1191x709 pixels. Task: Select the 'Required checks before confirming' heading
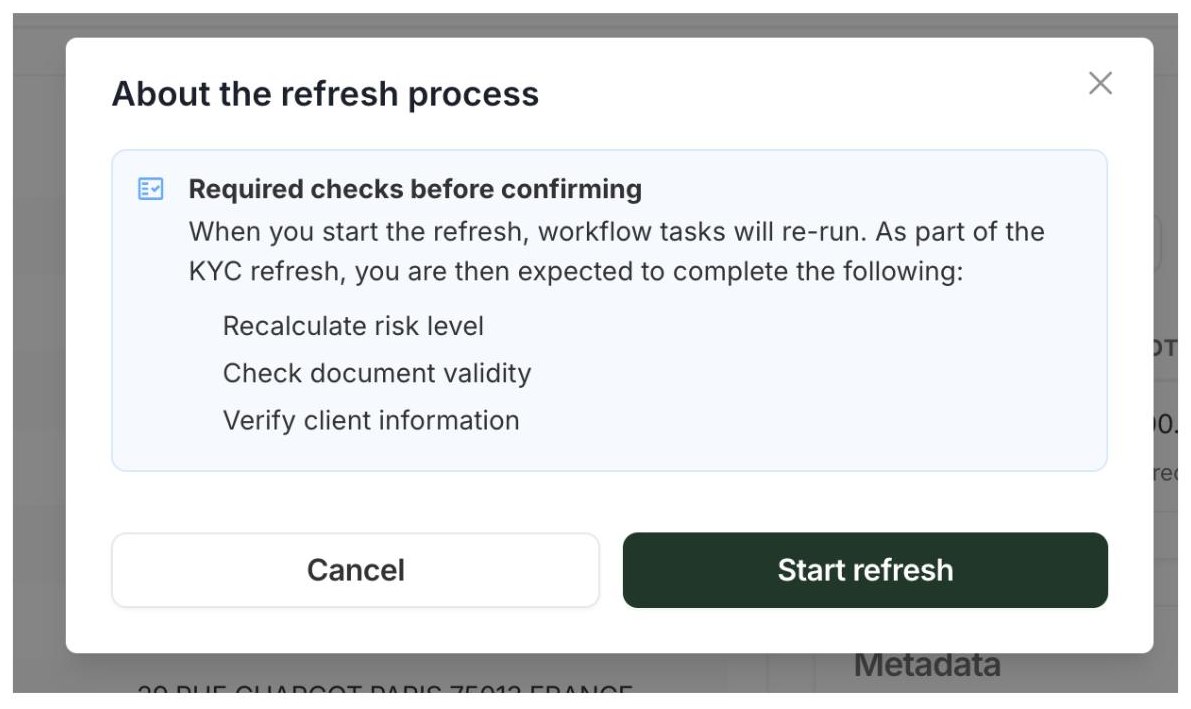tap(415, 189)
